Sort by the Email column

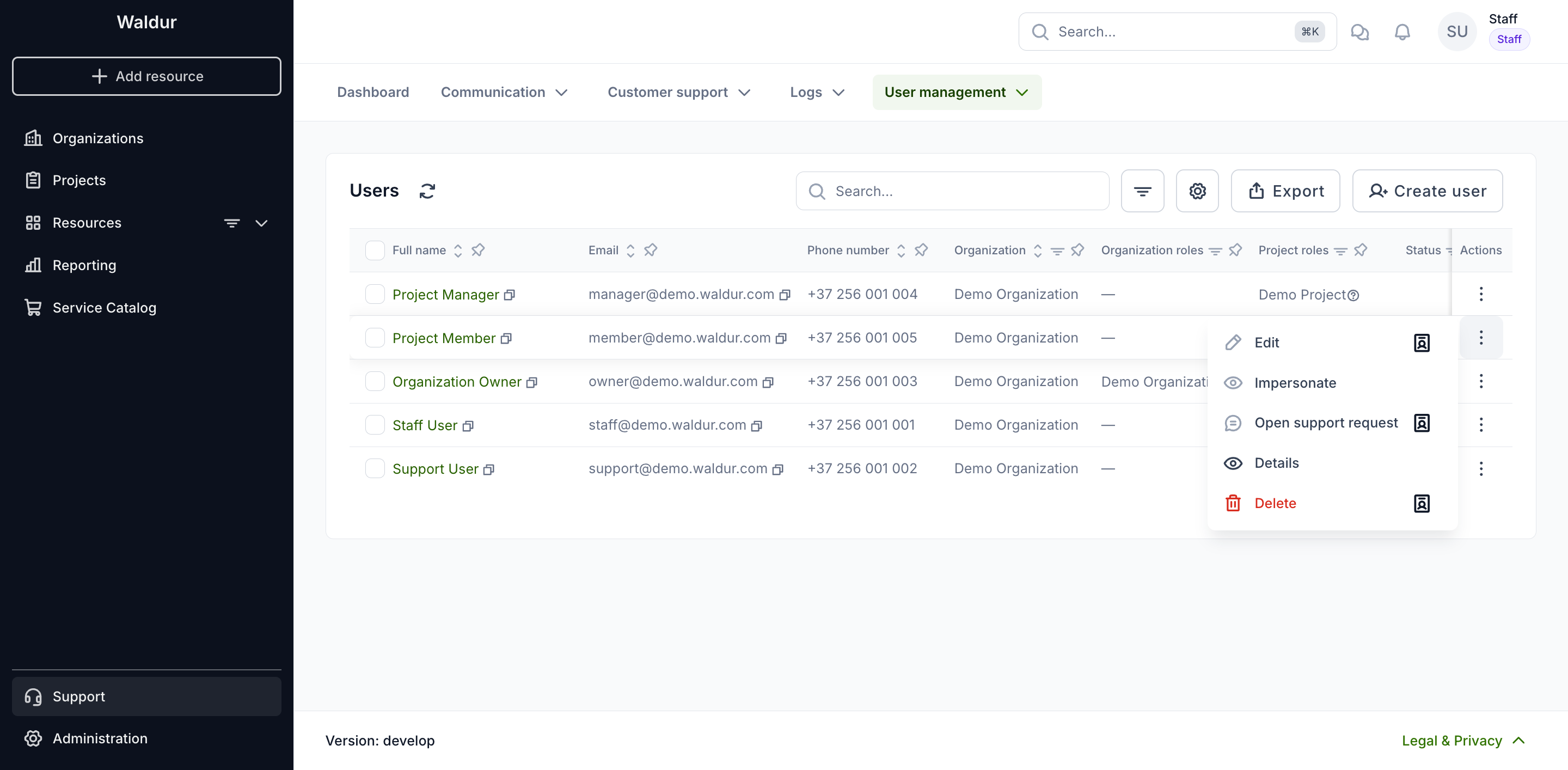[630, 250]
